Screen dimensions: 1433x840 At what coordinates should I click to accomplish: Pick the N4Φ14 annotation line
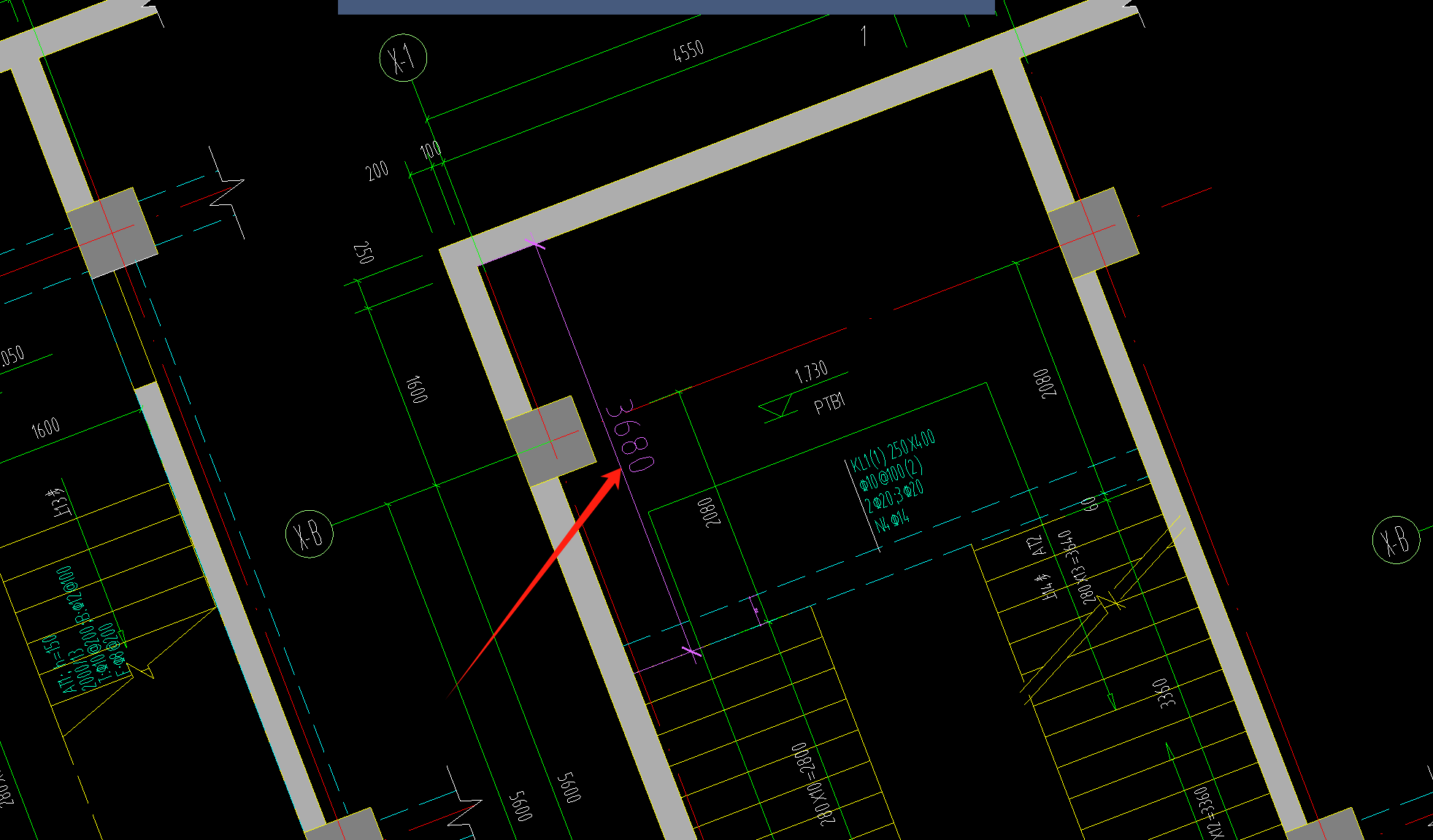(x=892, y=520)
